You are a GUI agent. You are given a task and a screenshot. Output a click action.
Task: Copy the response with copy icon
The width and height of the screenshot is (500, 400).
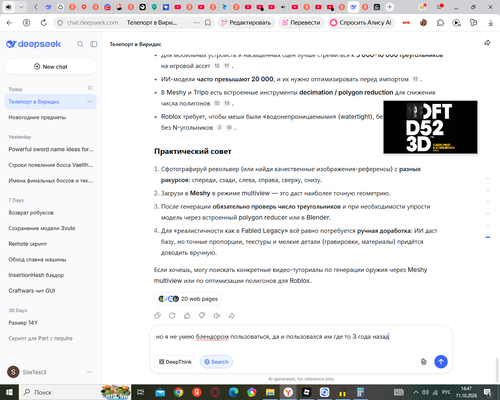pyautogui.click(x=157, y=315)
